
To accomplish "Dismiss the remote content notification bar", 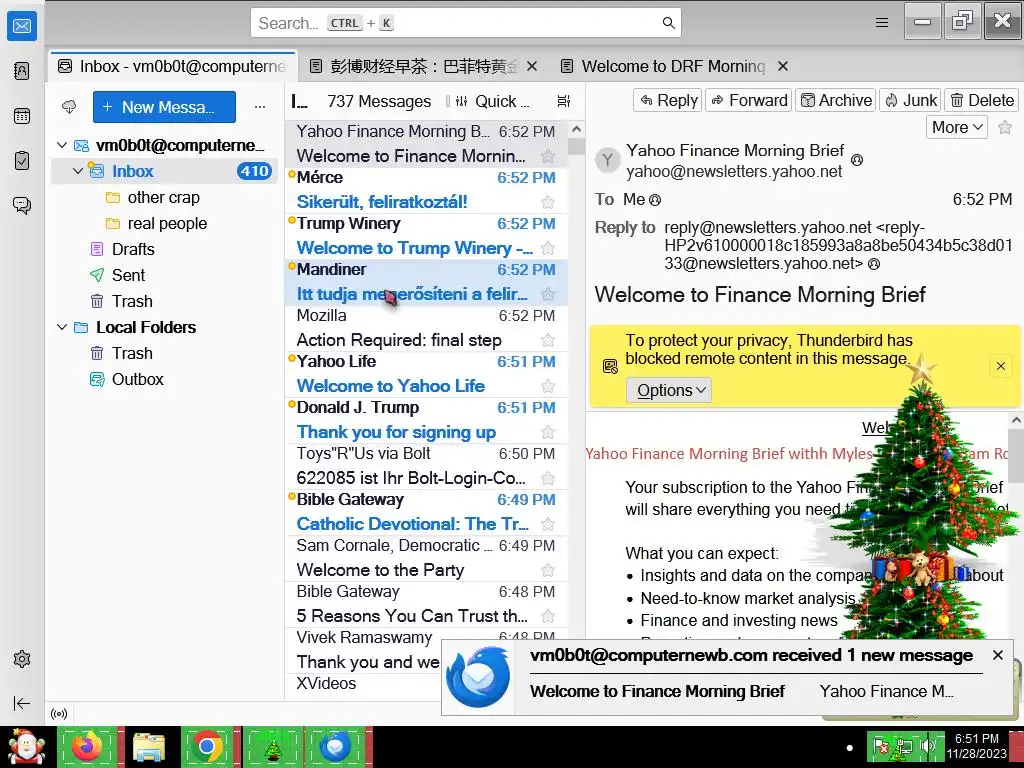I will point(1000,366).
